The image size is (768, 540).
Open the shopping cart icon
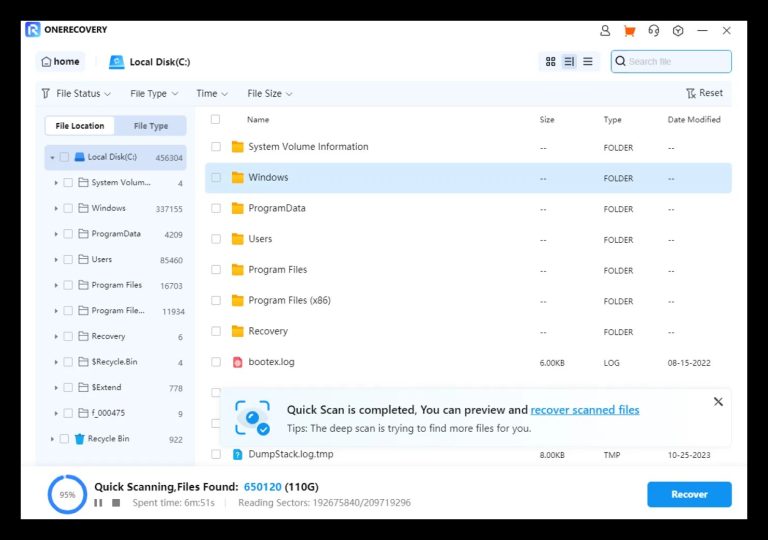tap(629, 31)
